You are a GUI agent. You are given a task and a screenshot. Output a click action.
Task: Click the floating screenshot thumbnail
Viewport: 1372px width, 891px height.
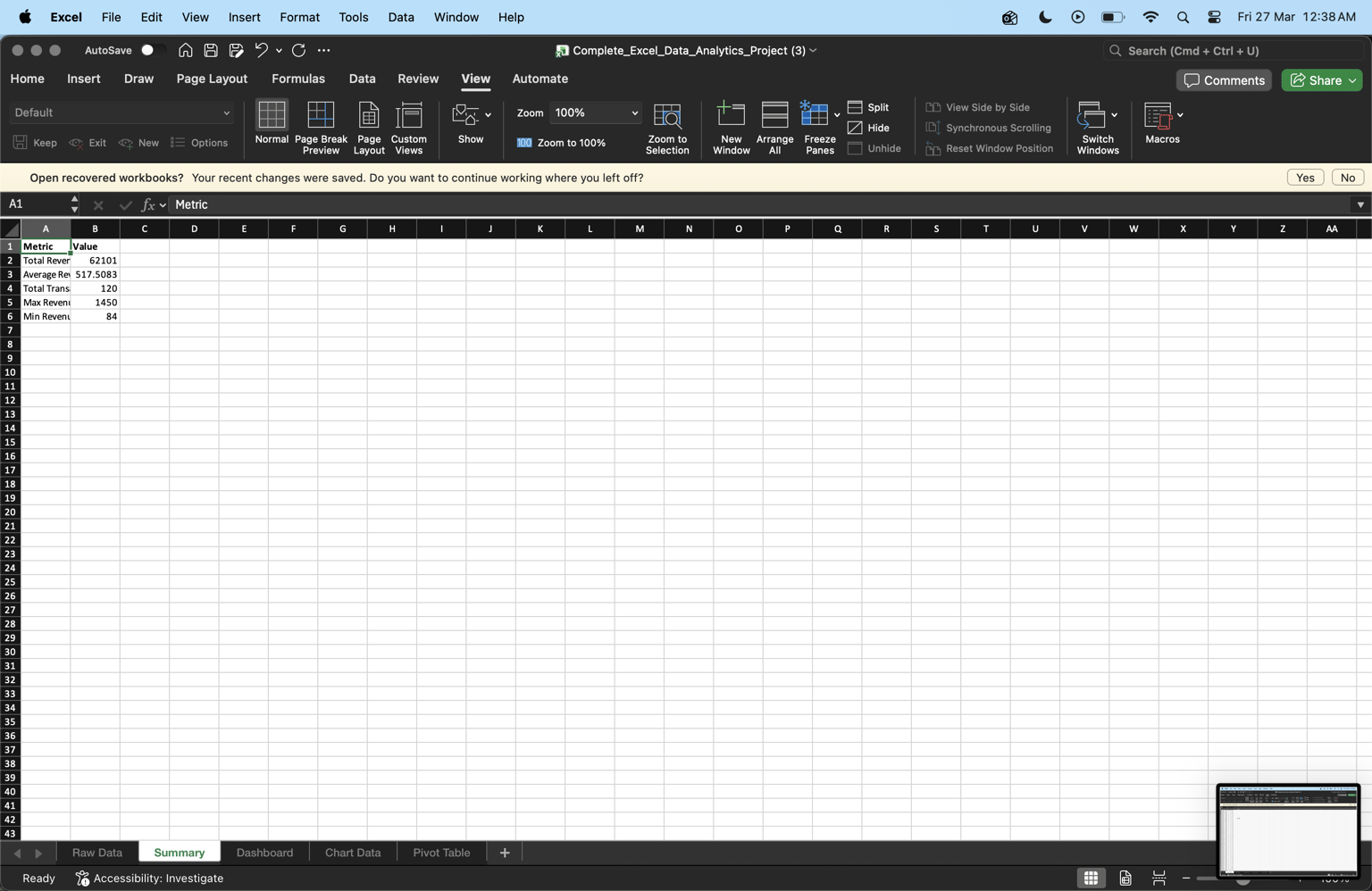(x=1288, y=830)
